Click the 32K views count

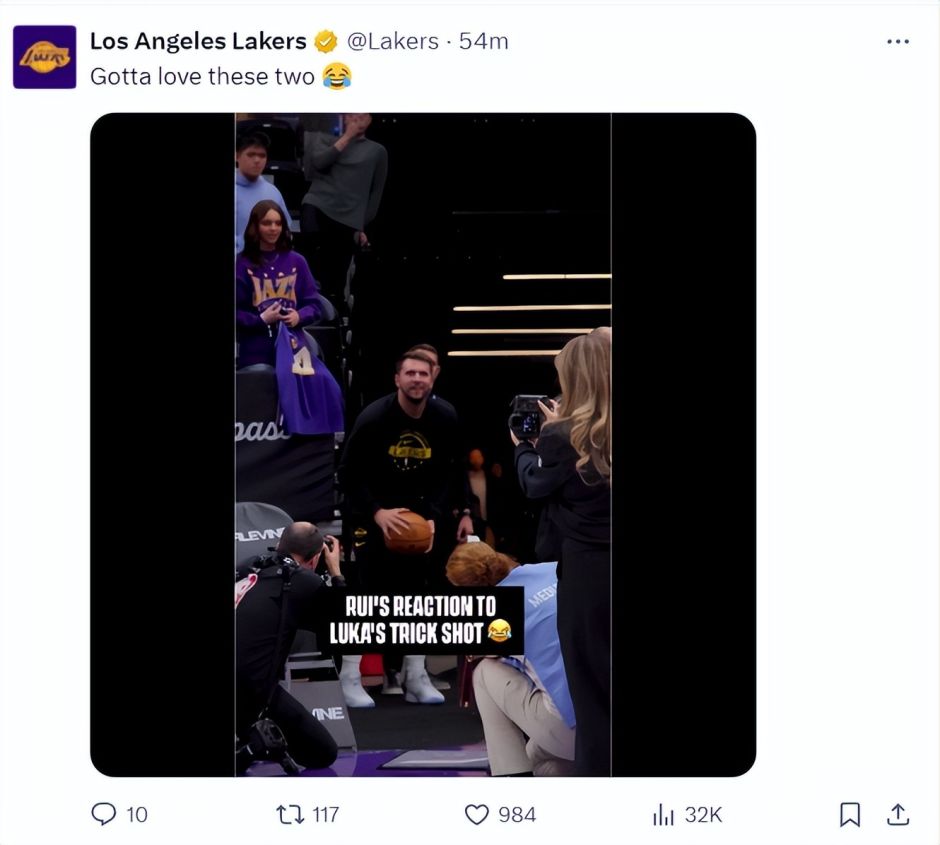pos(703,814)
